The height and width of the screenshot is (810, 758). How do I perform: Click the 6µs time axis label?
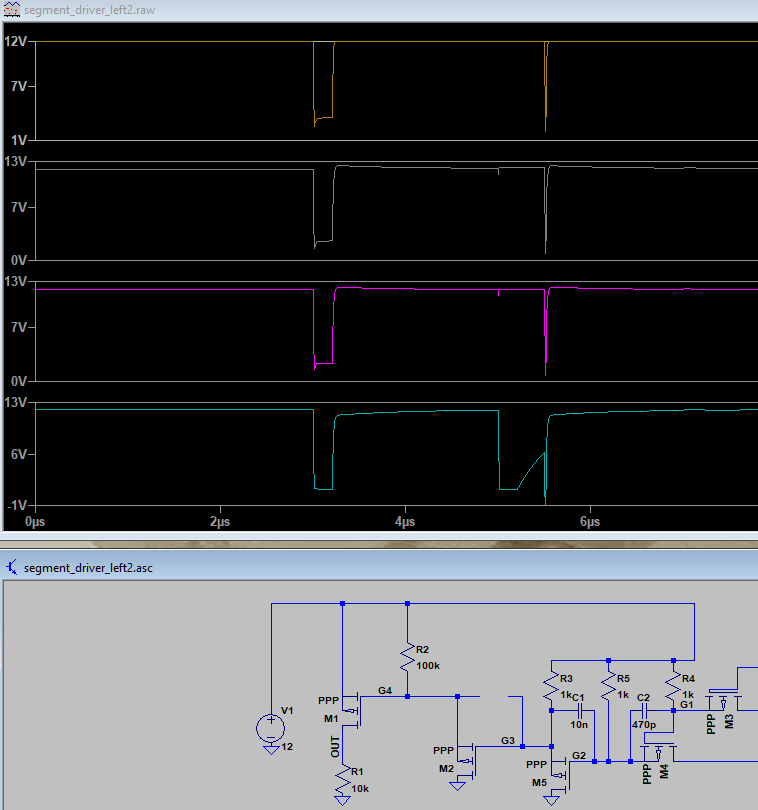pyautogui.click(x=590, y=522)
